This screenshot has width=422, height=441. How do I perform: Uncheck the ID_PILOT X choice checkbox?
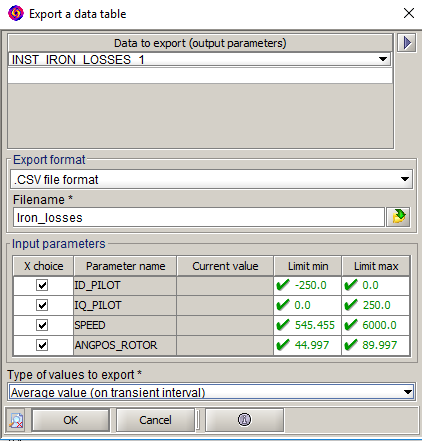[42, 285]
